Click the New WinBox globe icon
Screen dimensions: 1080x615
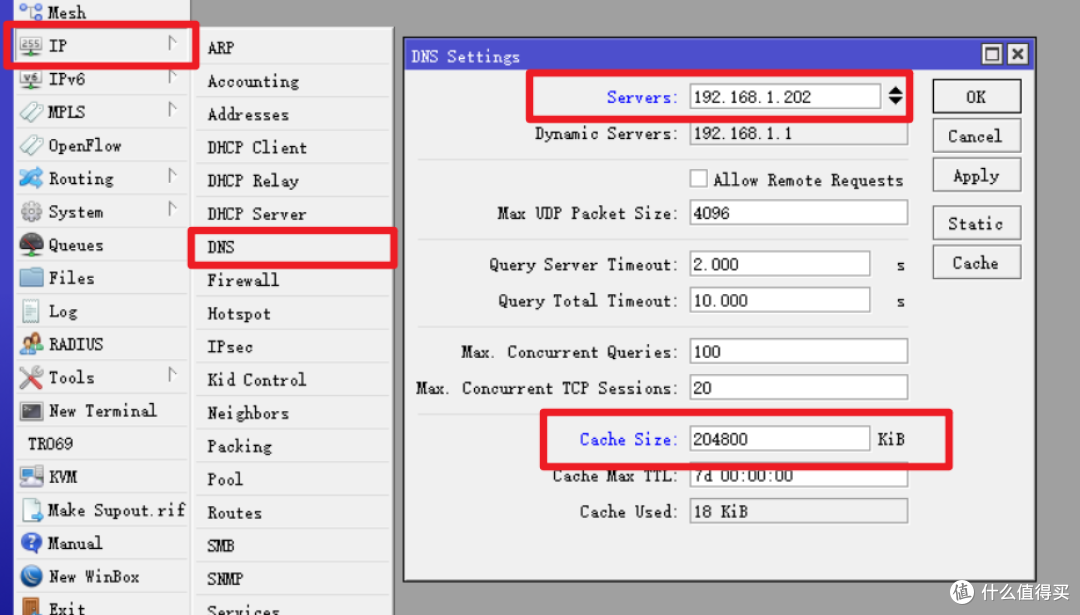point(31,577)
